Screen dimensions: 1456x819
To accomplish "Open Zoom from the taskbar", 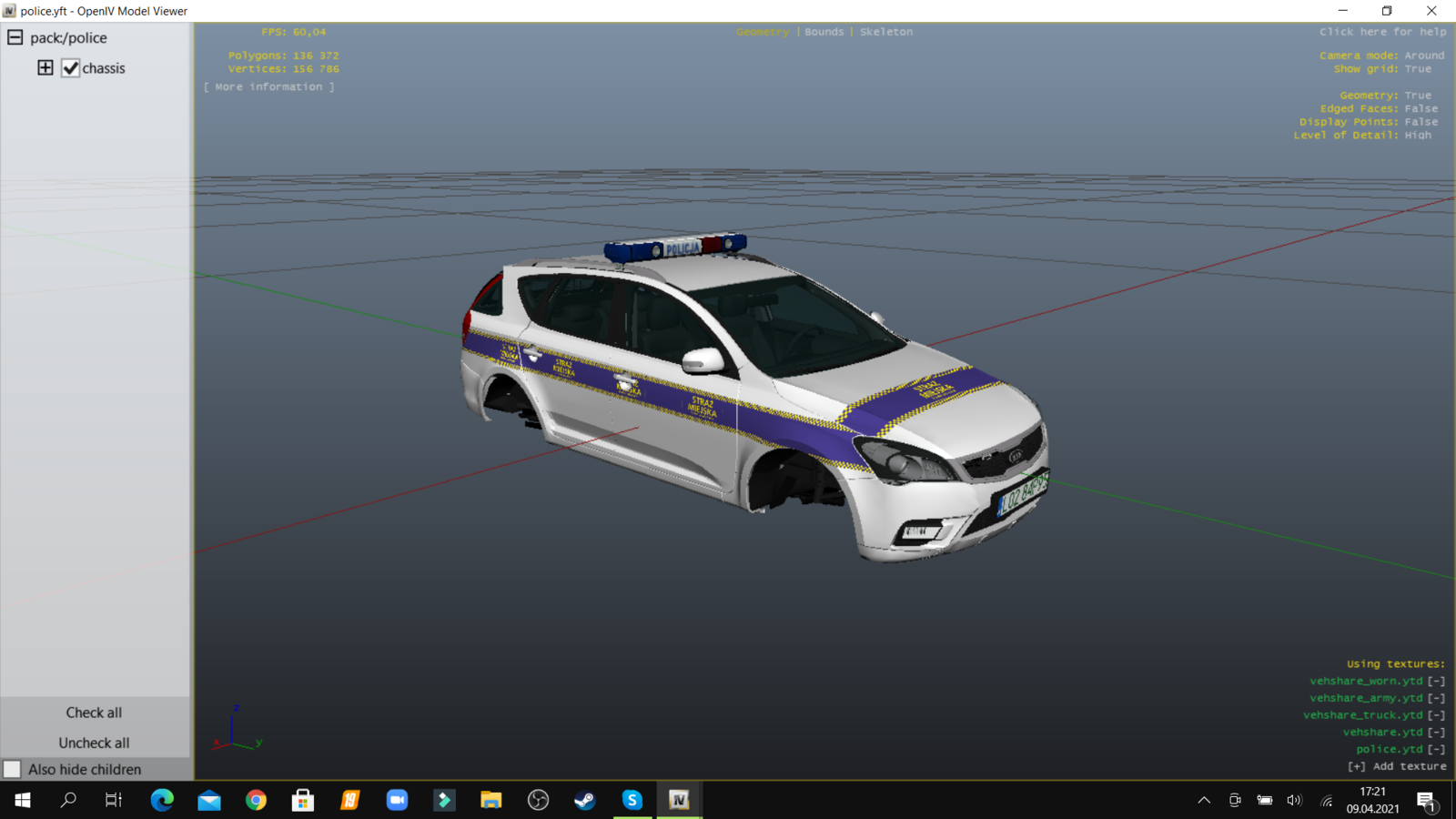I will pos(397,800).
